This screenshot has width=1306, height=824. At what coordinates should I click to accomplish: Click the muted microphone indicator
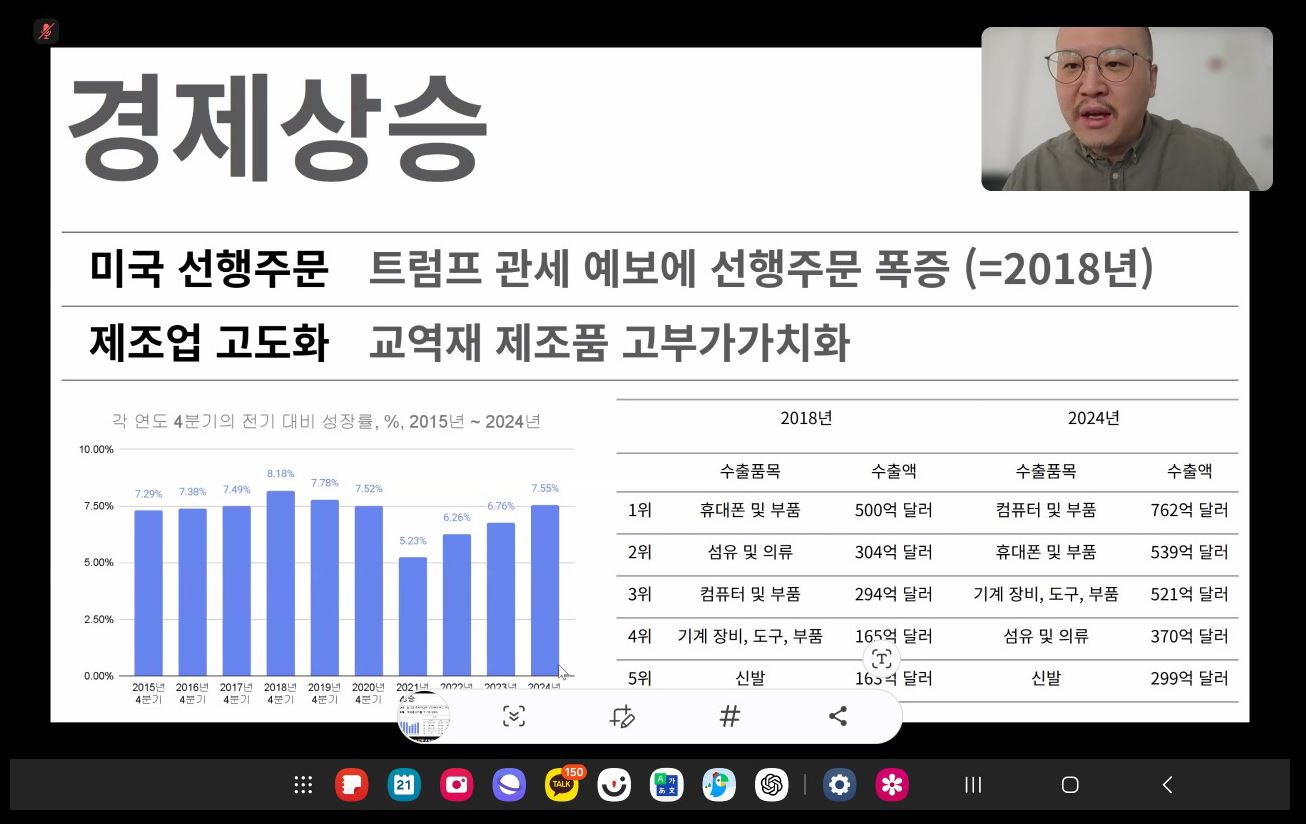point(46,31)
